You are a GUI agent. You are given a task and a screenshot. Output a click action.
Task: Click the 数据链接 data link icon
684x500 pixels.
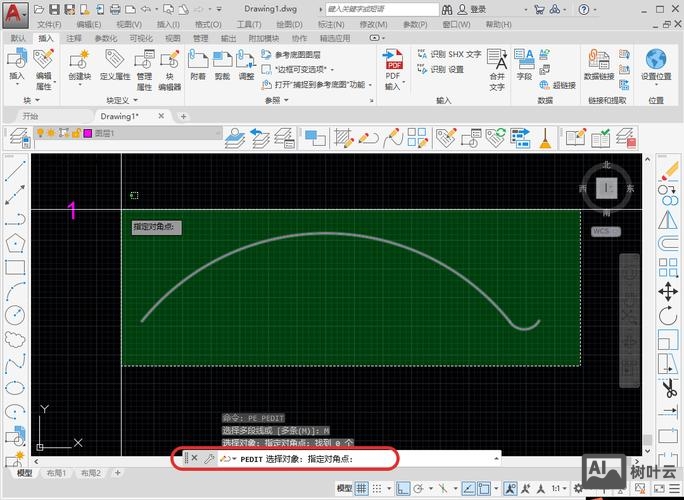599,63
